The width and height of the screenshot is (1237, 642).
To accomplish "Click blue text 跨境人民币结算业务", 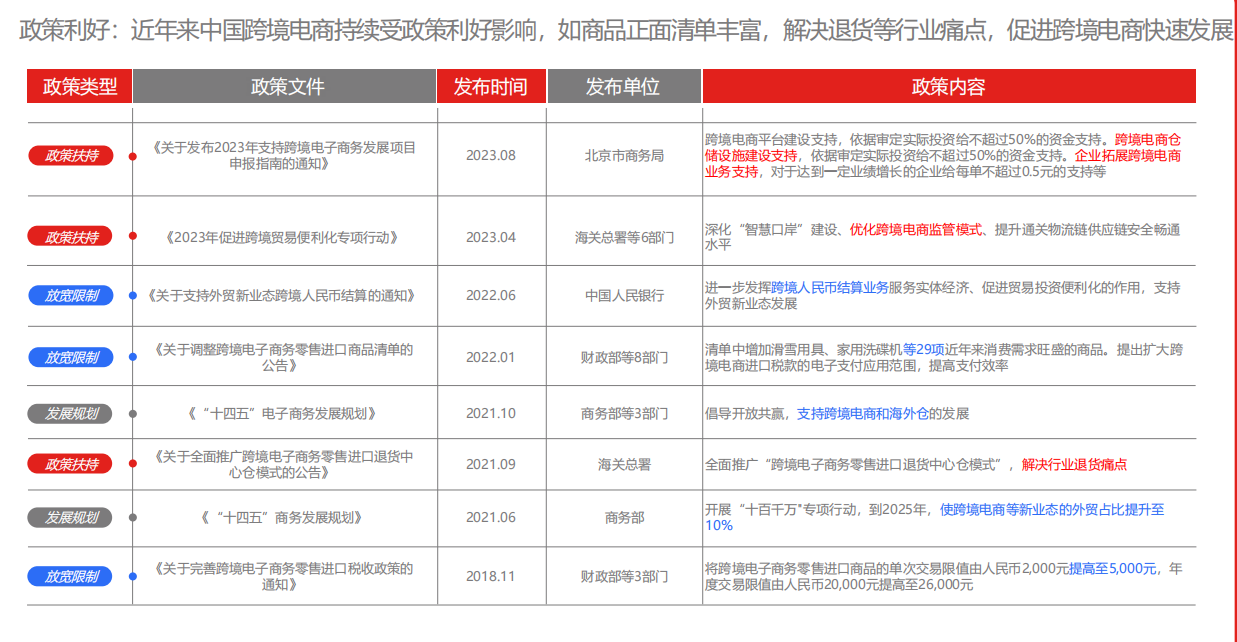I will pyautogui.click(x=829, y=288).
